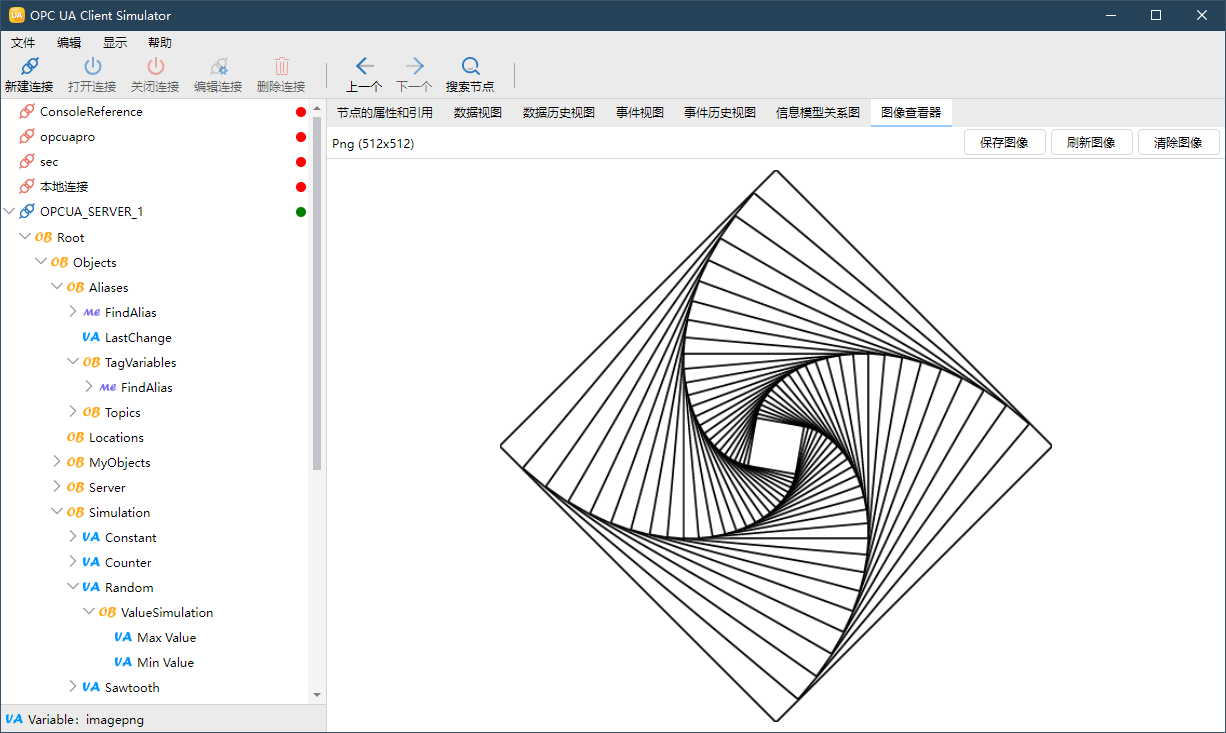Click the 刷新图像 (Refresh Image) button
Image resolution: width=1226 pixels, height=733 pixels.
point(1090,143)
